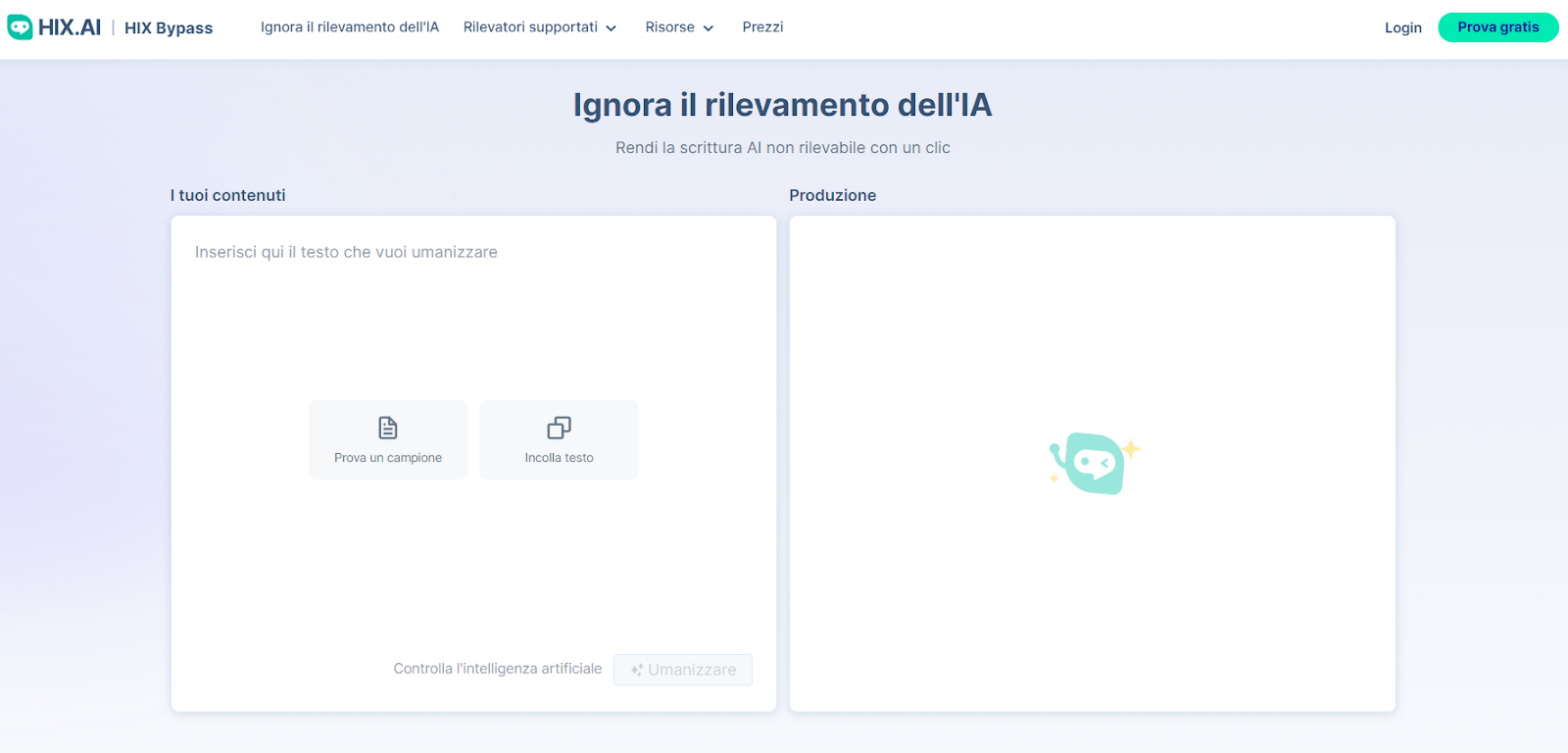This screenshot has height=753, width=1568.
Task: Click the sparkle icon on Umanizzare button
Action: point(637,671)
